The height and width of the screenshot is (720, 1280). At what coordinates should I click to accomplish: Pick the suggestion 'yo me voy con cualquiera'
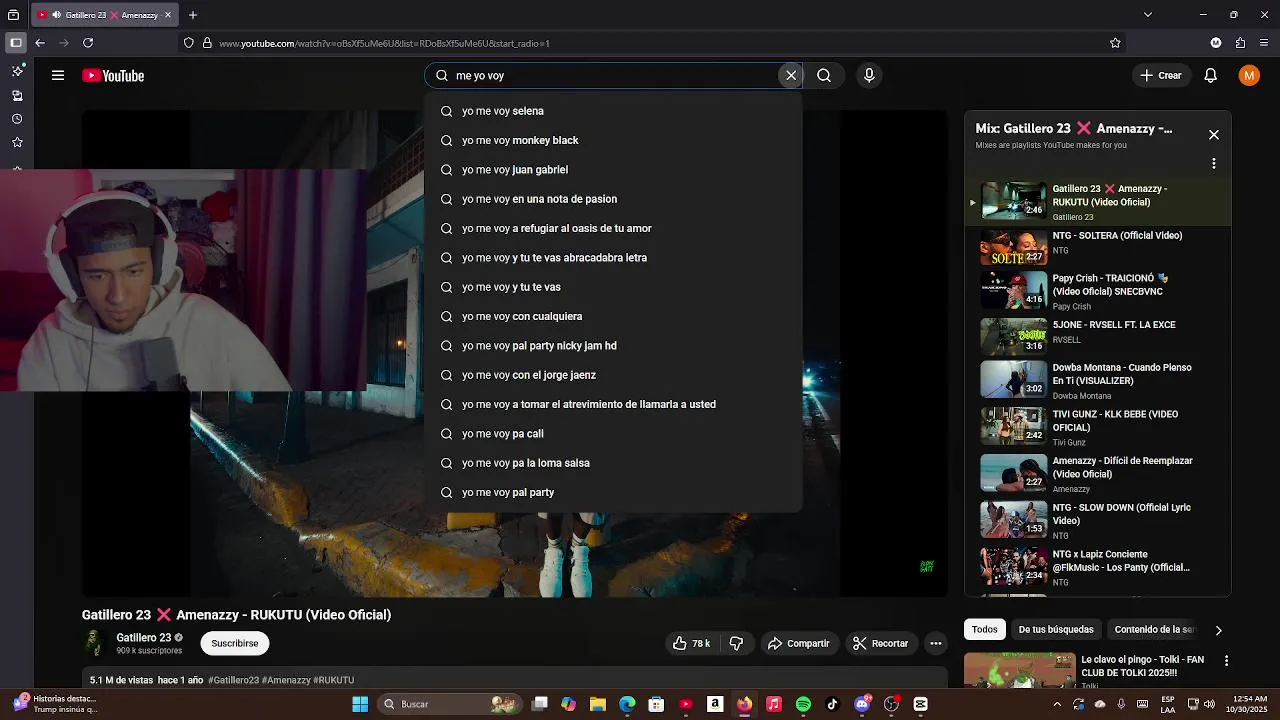pyautogui.click(x=613, y=316)
